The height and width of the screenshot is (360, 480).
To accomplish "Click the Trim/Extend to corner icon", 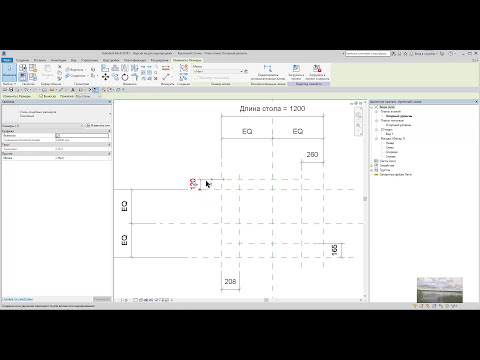I will (x=135, y=77).
